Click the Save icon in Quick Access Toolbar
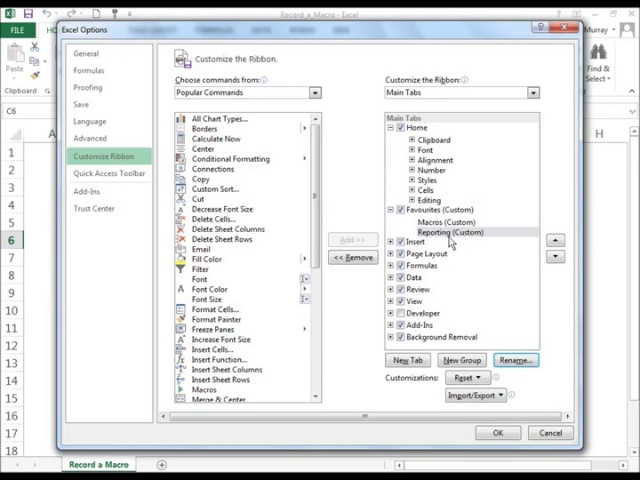 (x=28, y=14)
